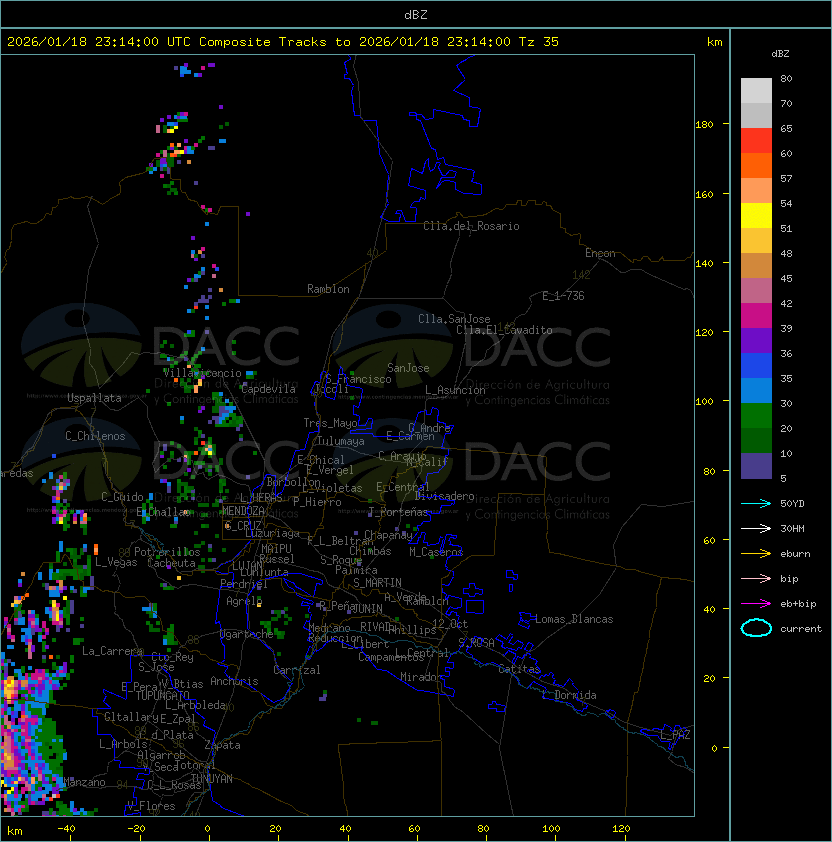Screen dimensions: 832x842
Task: Click the 'eburn' legend label
Action: (795, 554)
